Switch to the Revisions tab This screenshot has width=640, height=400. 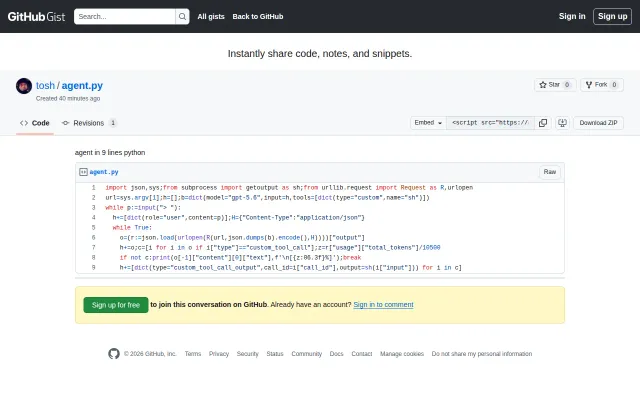click(x=89, y=123)
